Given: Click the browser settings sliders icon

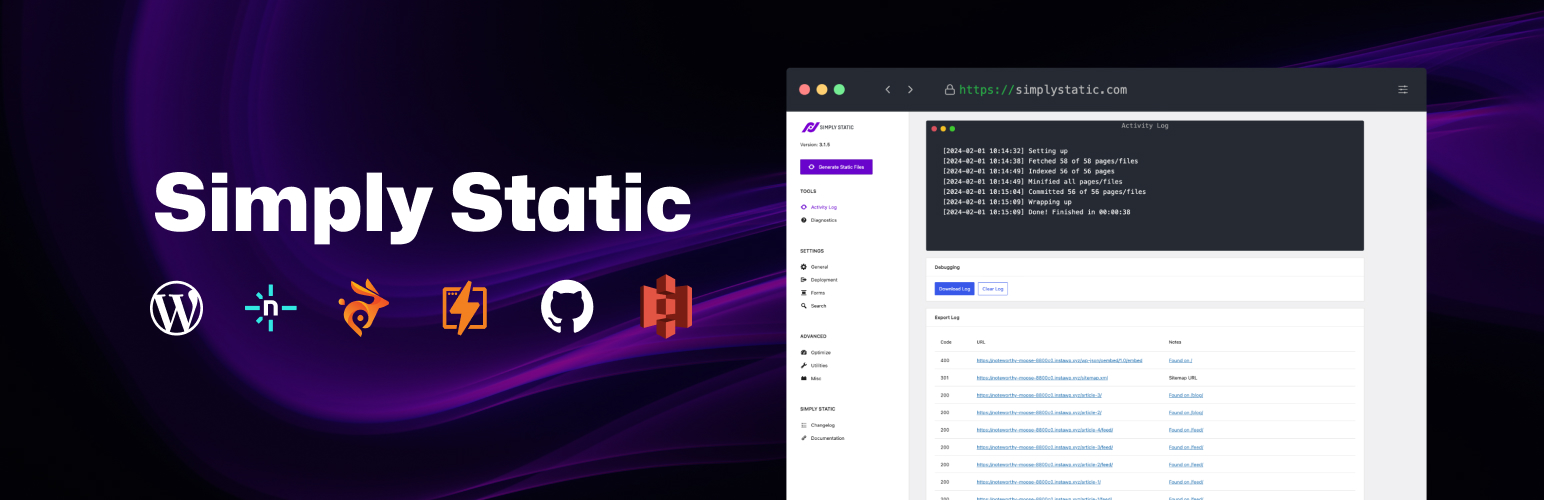Looking at the screenshot, I should pos(1403,90).
